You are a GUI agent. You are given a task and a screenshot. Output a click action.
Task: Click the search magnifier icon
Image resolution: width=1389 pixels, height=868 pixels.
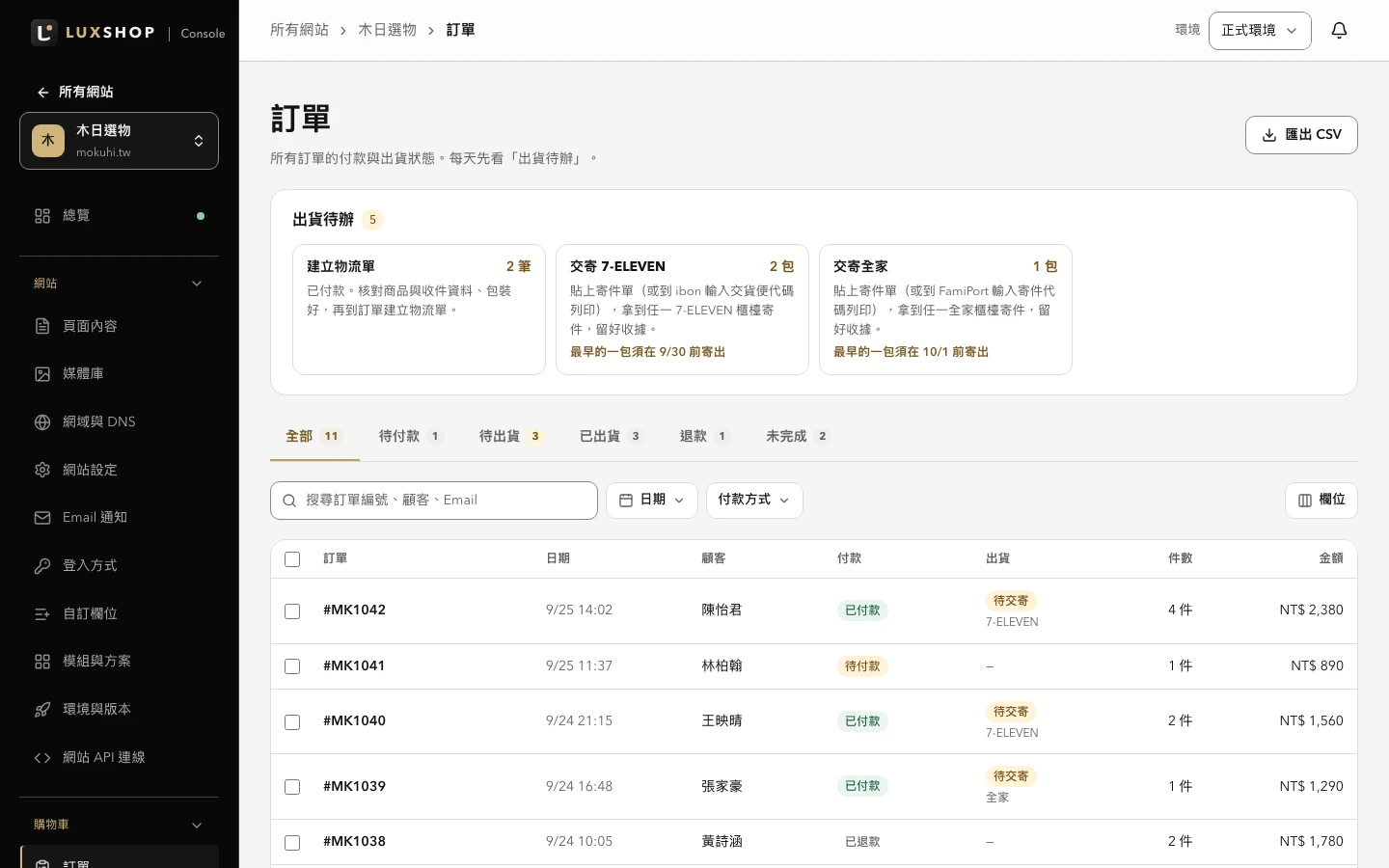289,501
